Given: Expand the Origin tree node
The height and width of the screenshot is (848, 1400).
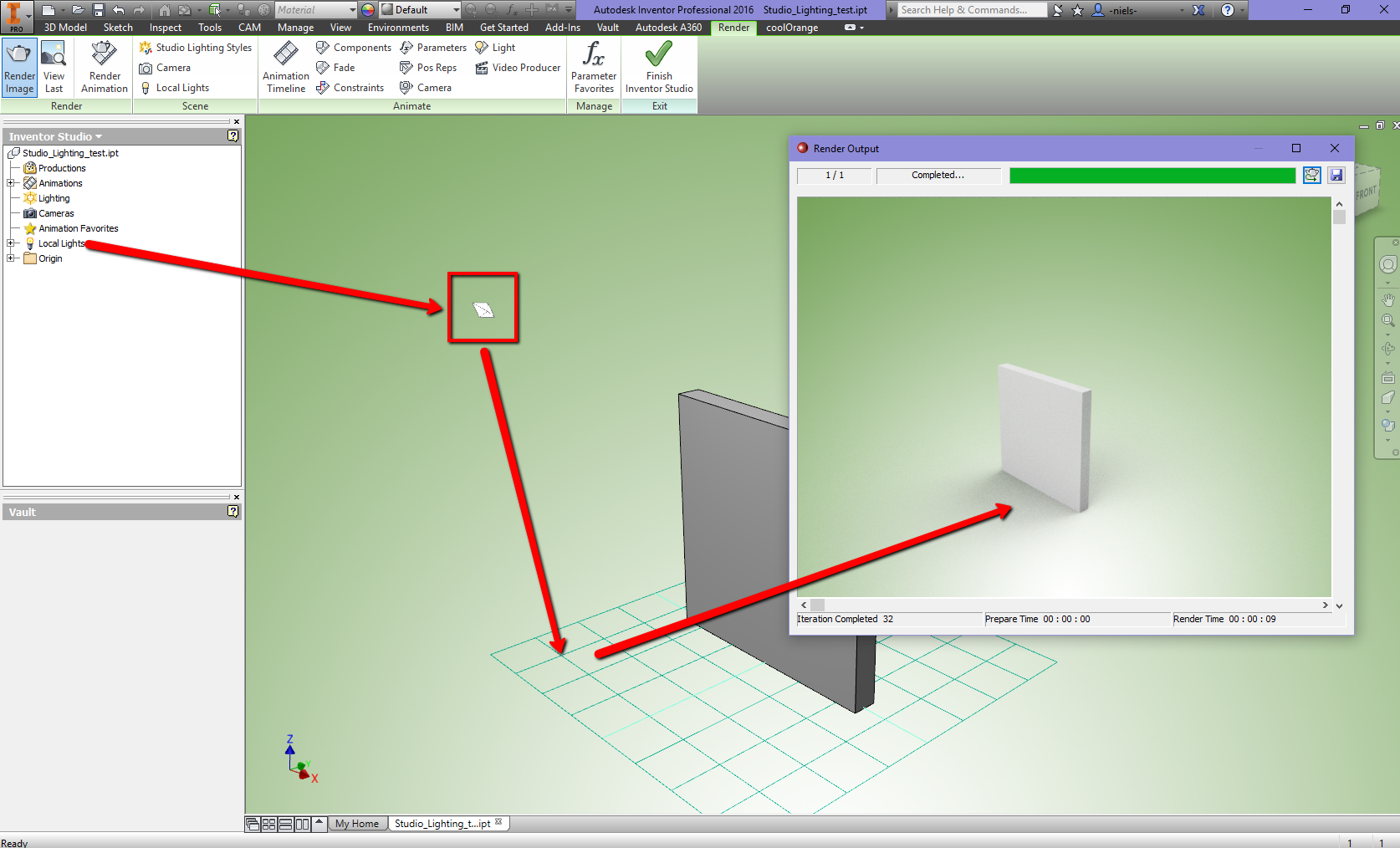Looking at the screenshot, I should pyautogui.click(x=11, y=258).
